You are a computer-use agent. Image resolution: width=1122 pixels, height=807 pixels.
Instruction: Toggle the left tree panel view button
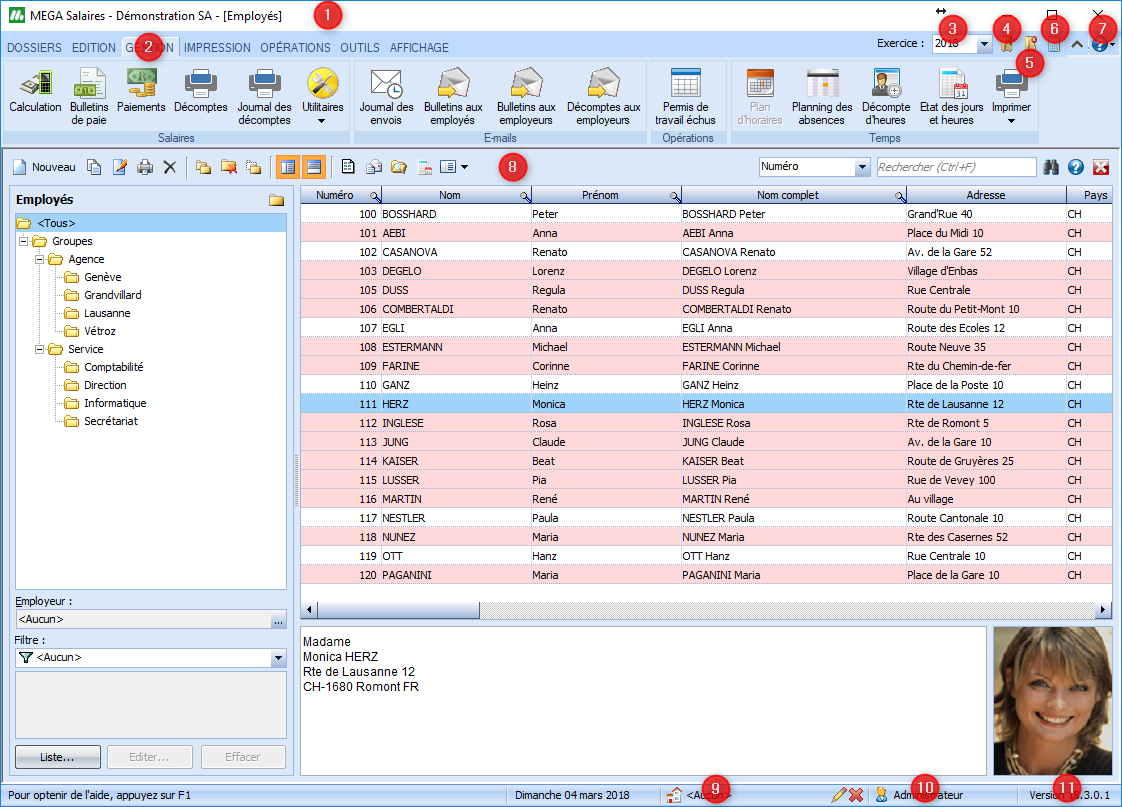(x=286, y=167)
